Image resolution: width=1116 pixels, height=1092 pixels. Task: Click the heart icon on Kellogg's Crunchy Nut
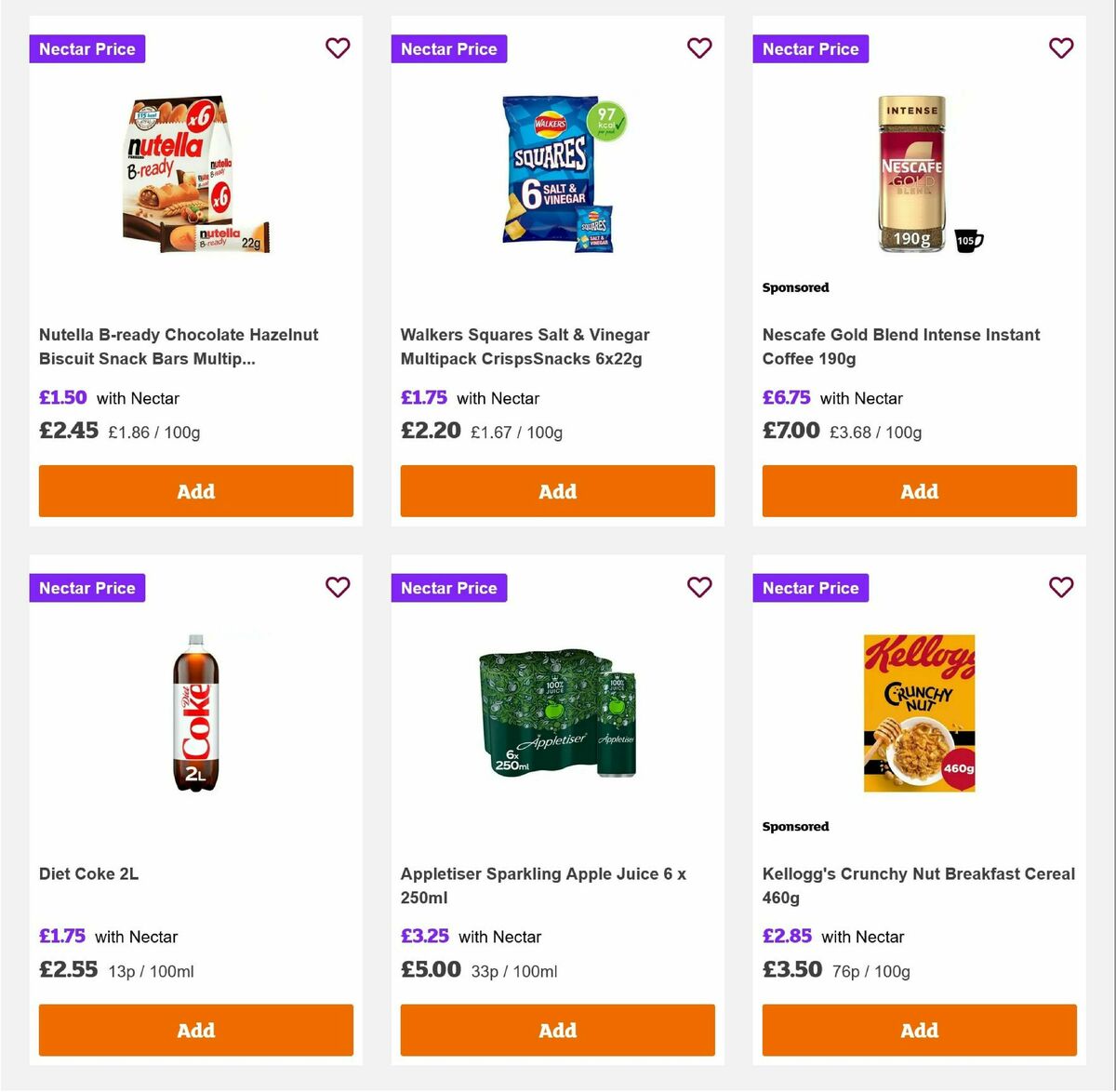[1061, 587]
